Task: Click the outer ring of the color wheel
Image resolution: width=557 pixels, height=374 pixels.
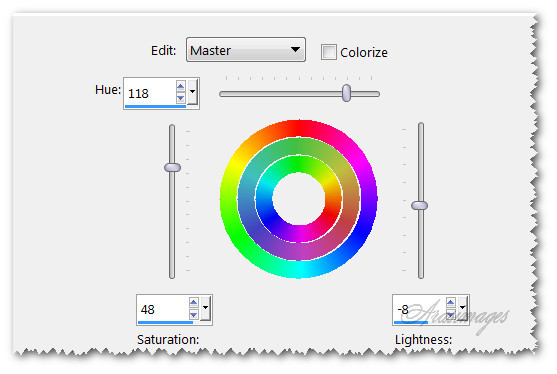Action: [299, 129]
